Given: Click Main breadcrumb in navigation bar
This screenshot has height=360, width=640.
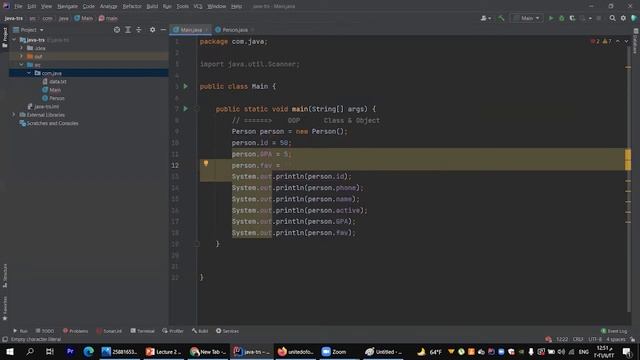Looking at the screenshot, I should [x=84, y=18].
